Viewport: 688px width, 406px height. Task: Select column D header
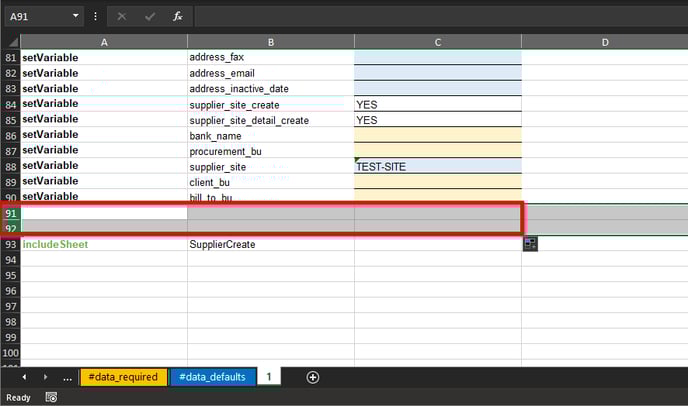605,42
